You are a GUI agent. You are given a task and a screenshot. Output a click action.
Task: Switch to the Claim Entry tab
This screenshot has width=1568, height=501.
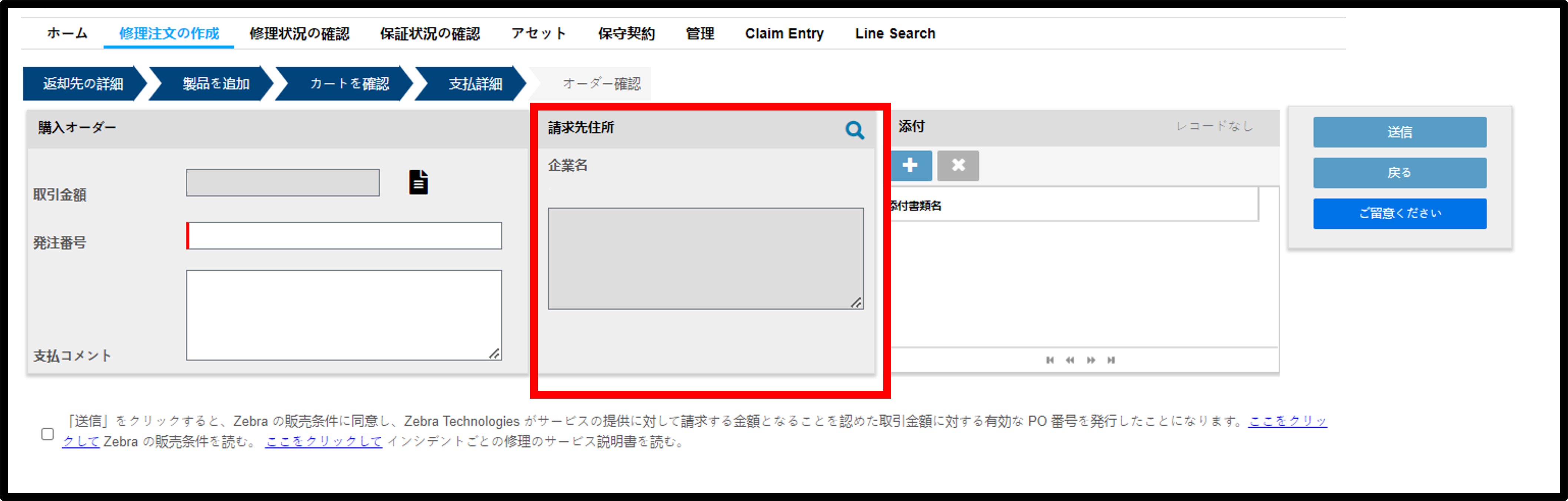point(784,33)
